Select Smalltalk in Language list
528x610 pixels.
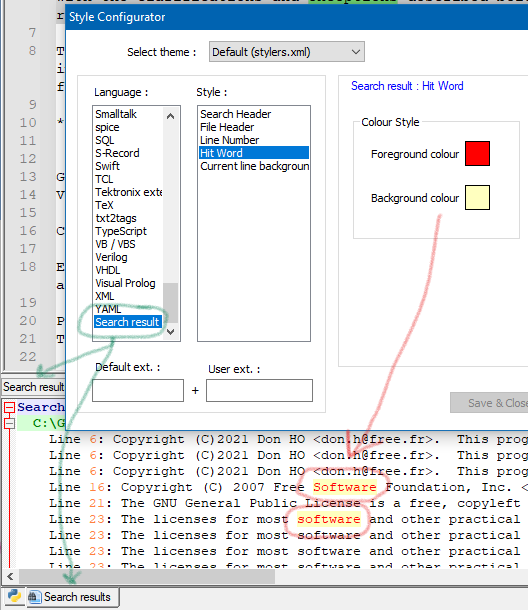coord(116,114)
